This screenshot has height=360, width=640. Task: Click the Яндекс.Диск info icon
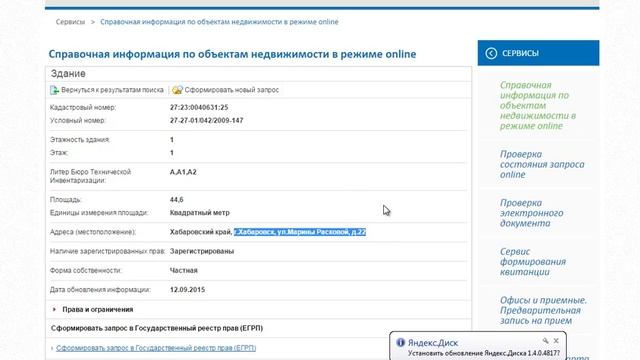[x=400, y=342]
